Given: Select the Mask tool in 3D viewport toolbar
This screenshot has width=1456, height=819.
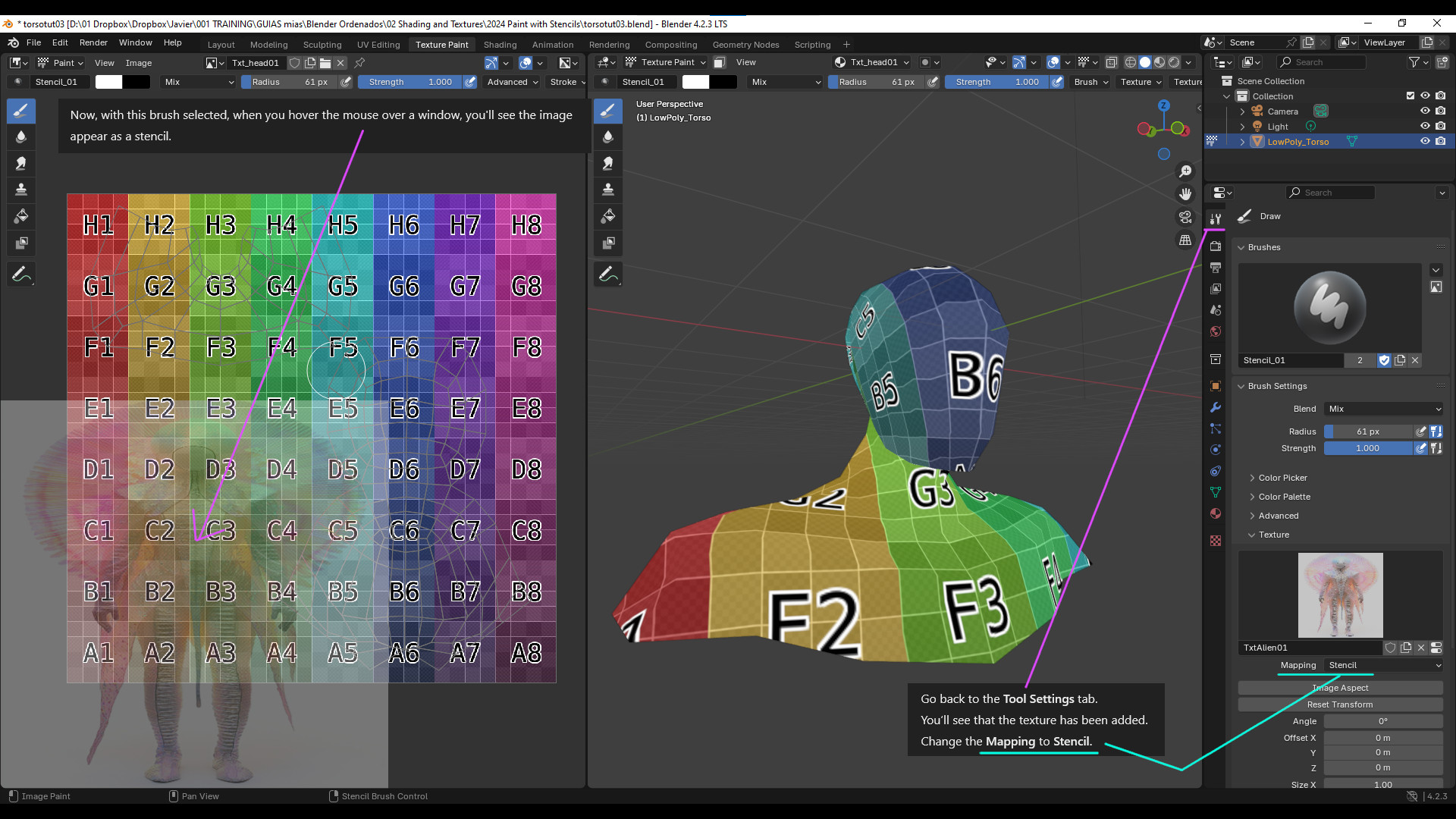Looking at the screenshot, I should point(608,243).
